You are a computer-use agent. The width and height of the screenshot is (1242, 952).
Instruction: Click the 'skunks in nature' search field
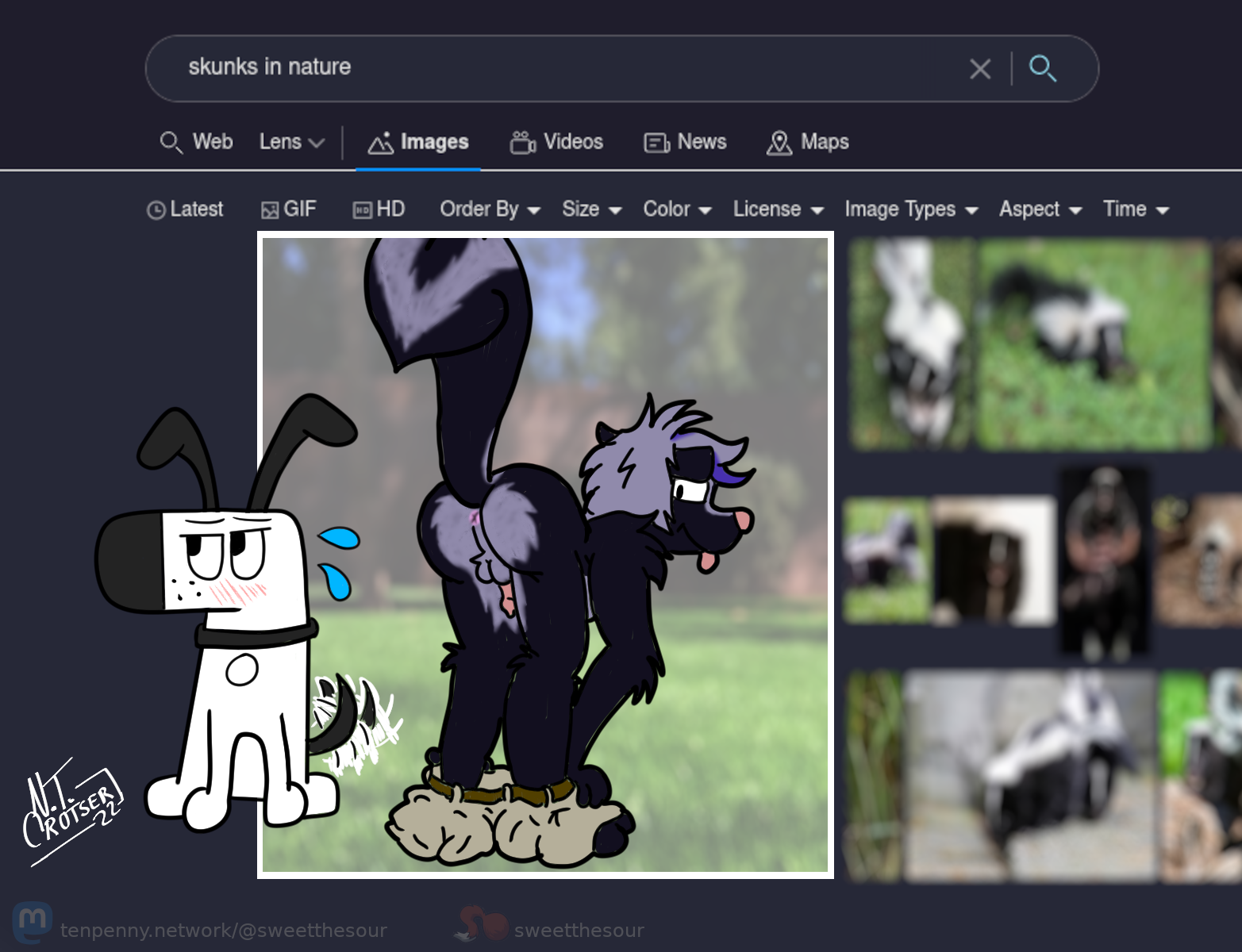[556, 67]
